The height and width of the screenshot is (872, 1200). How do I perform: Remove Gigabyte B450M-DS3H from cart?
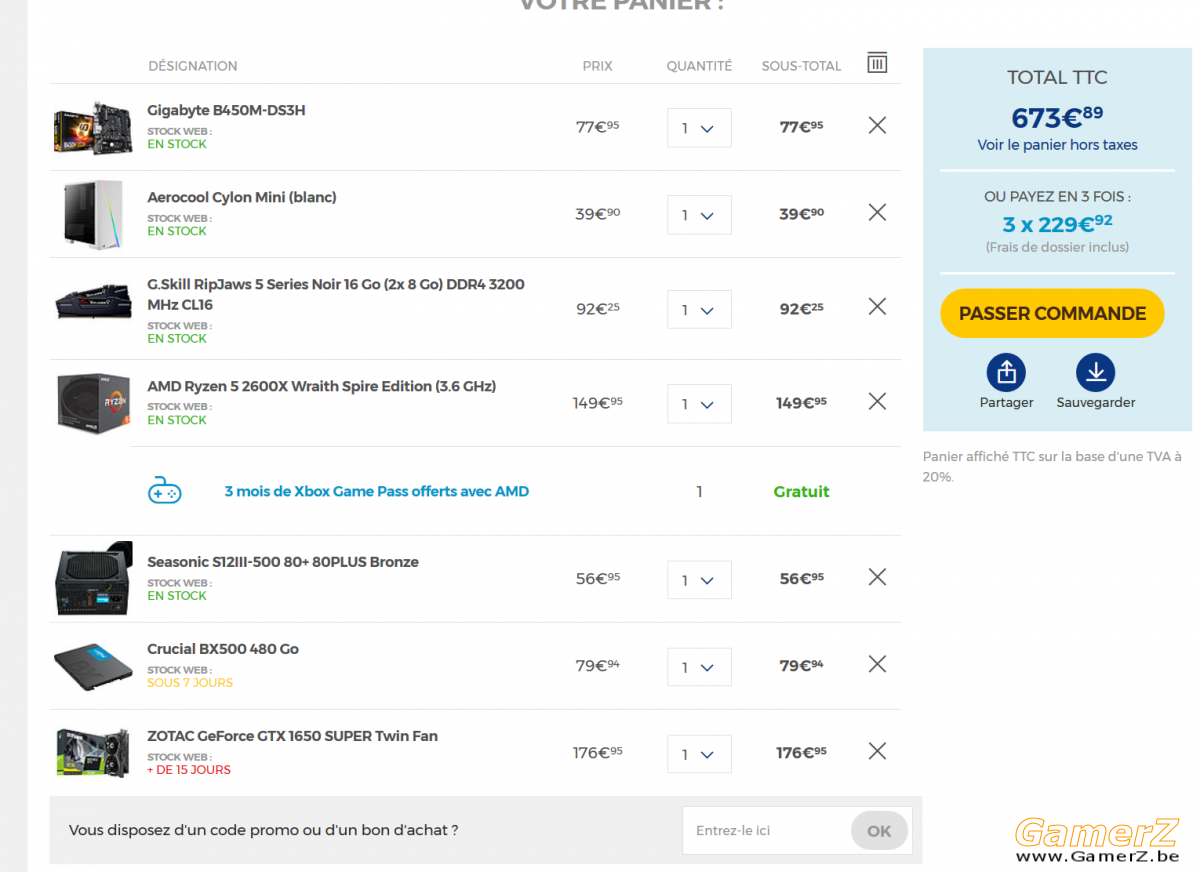(x=877, y=125)
